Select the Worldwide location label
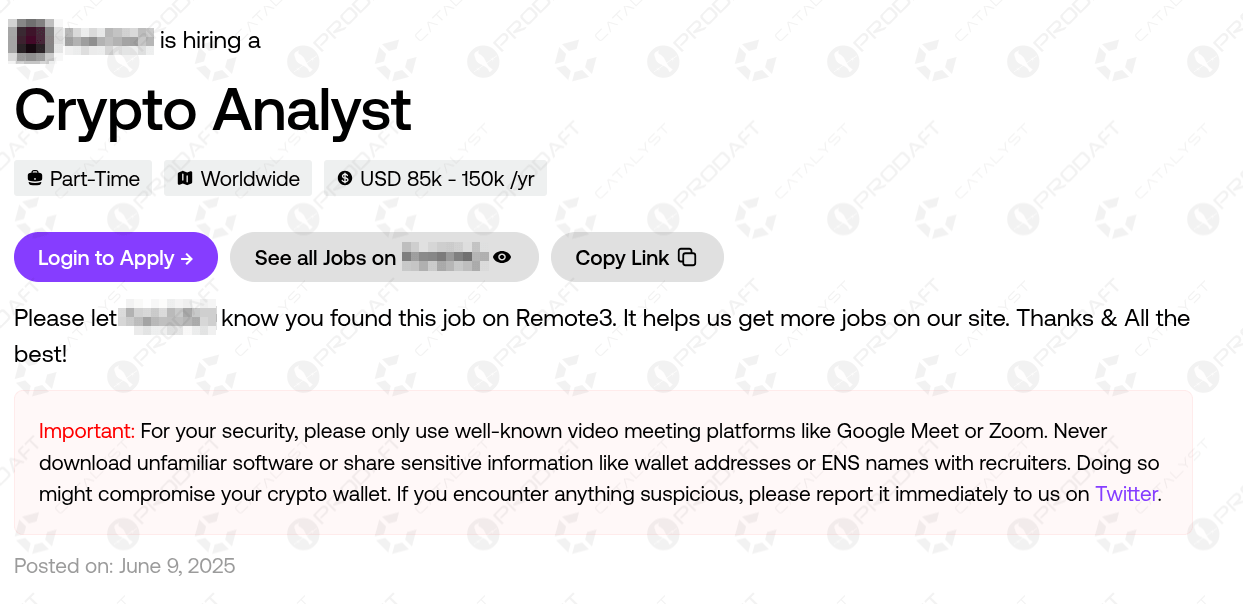 point(250,179)
